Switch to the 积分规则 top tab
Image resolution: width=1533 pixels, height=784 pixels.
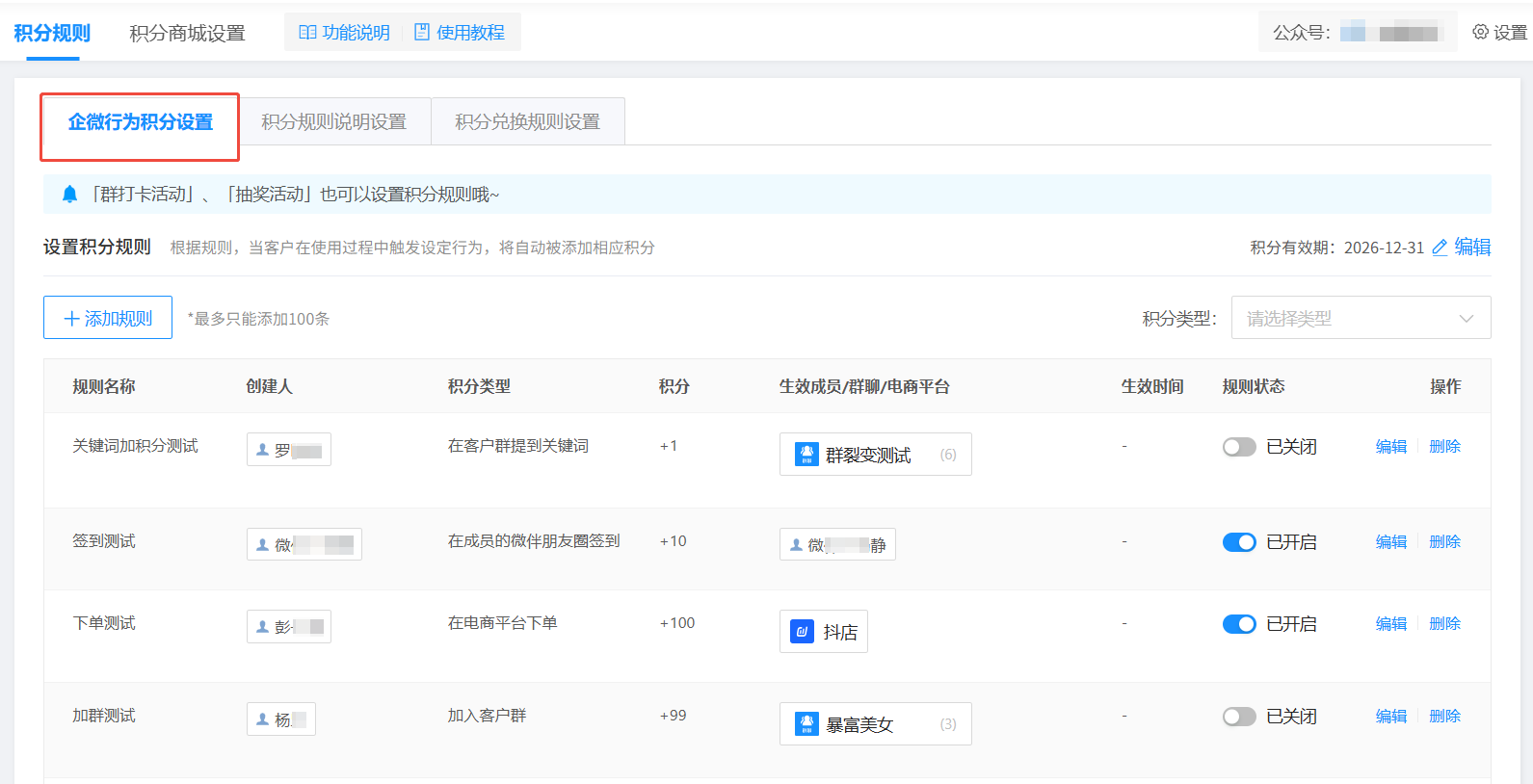point(52,33)
